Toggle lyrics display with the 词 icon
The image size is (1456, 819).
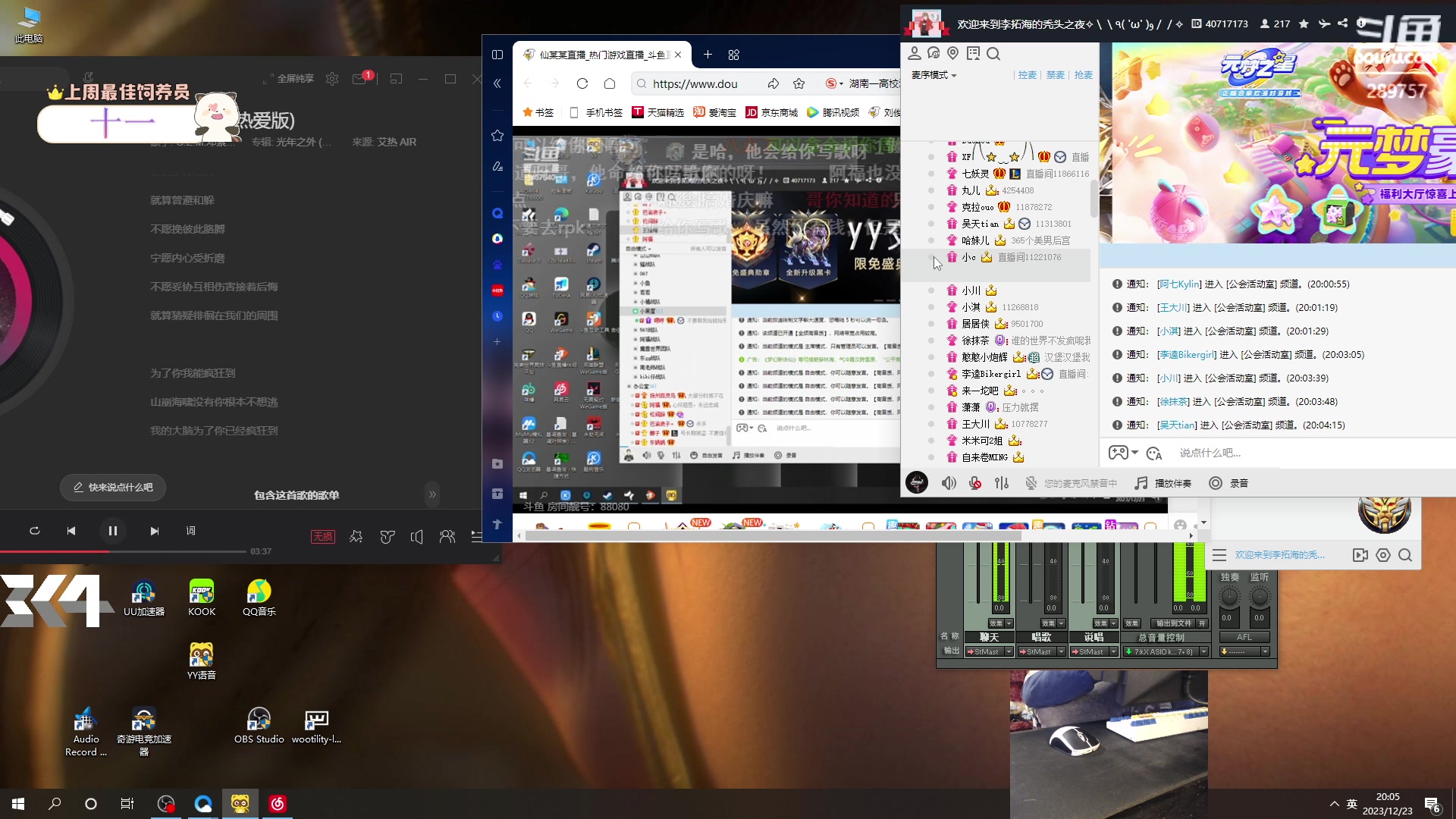pyautogui.click(x=191, y=531)
